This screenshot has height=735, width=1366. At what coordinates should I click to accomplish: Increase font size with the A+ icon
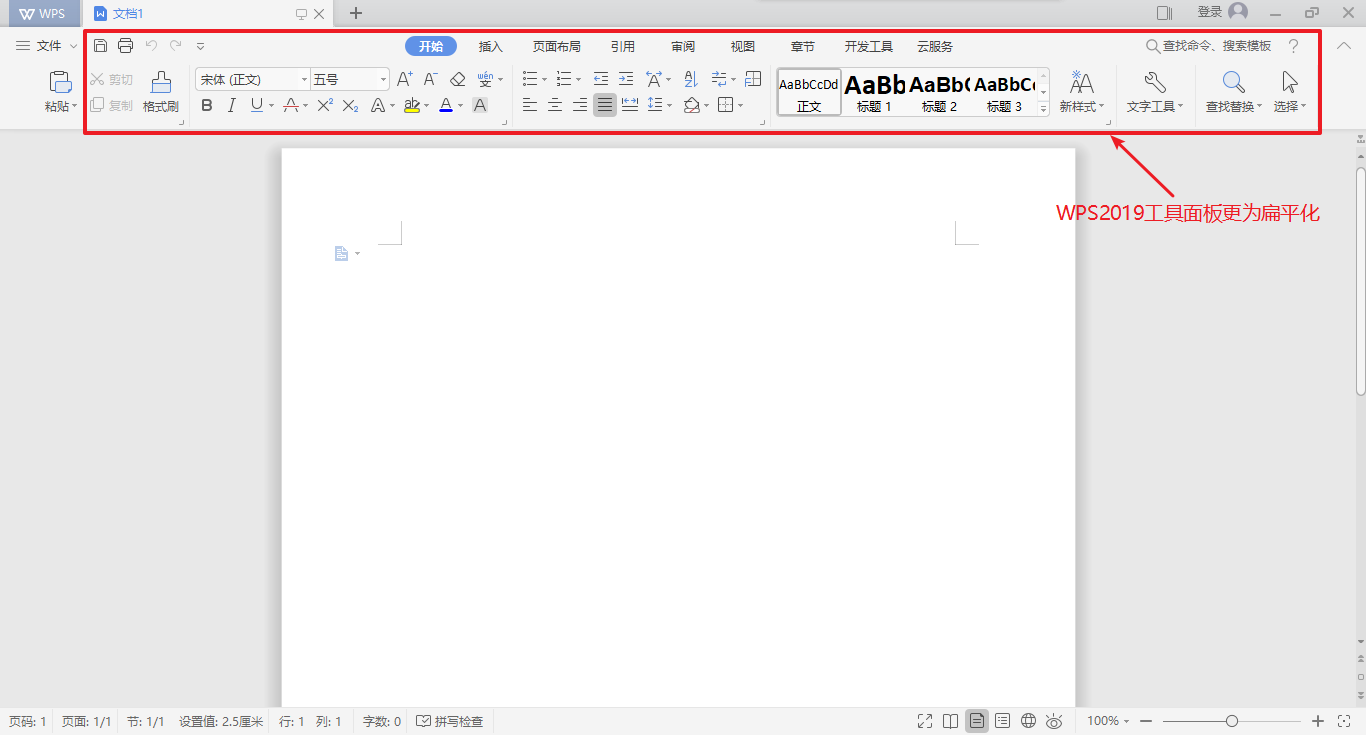point(404,79)
